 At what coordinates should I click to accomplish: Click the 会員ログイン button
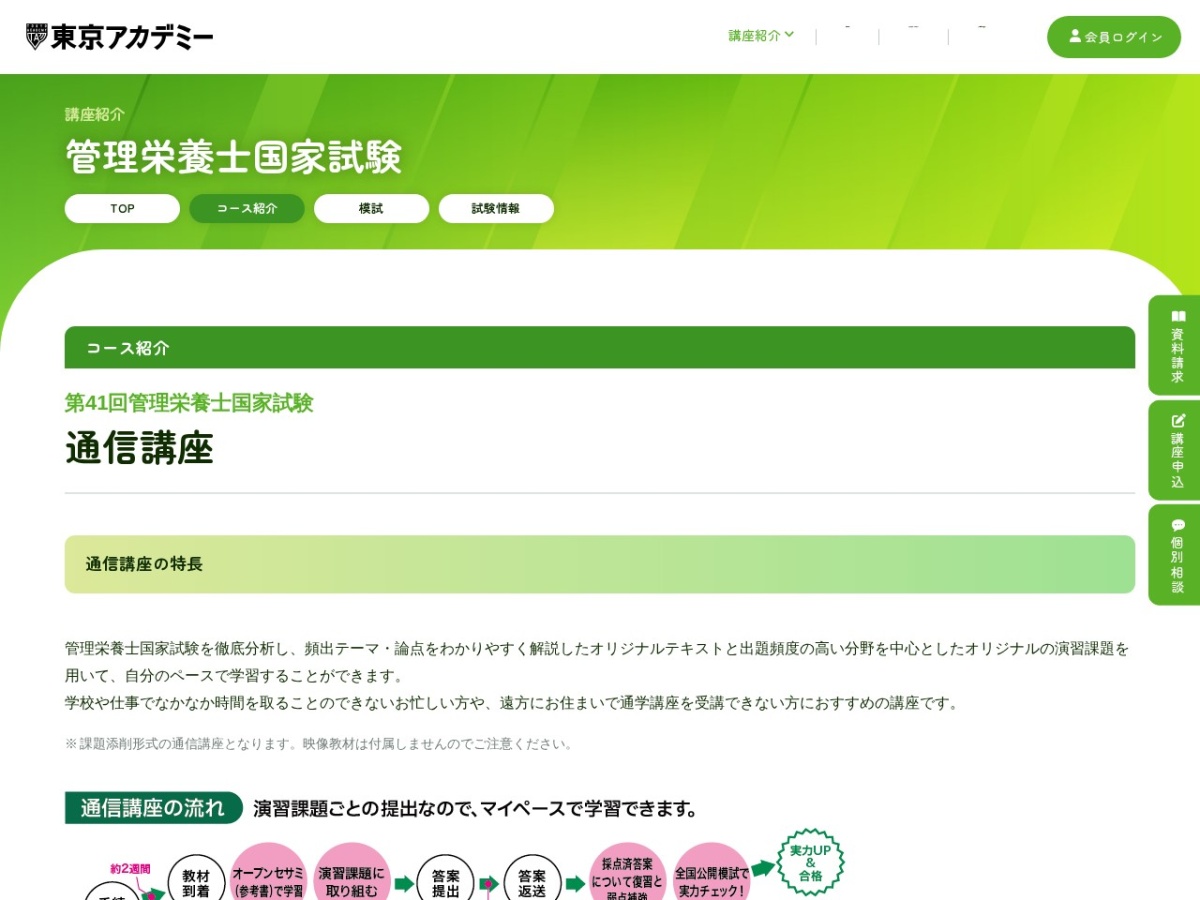(1114, 37)
